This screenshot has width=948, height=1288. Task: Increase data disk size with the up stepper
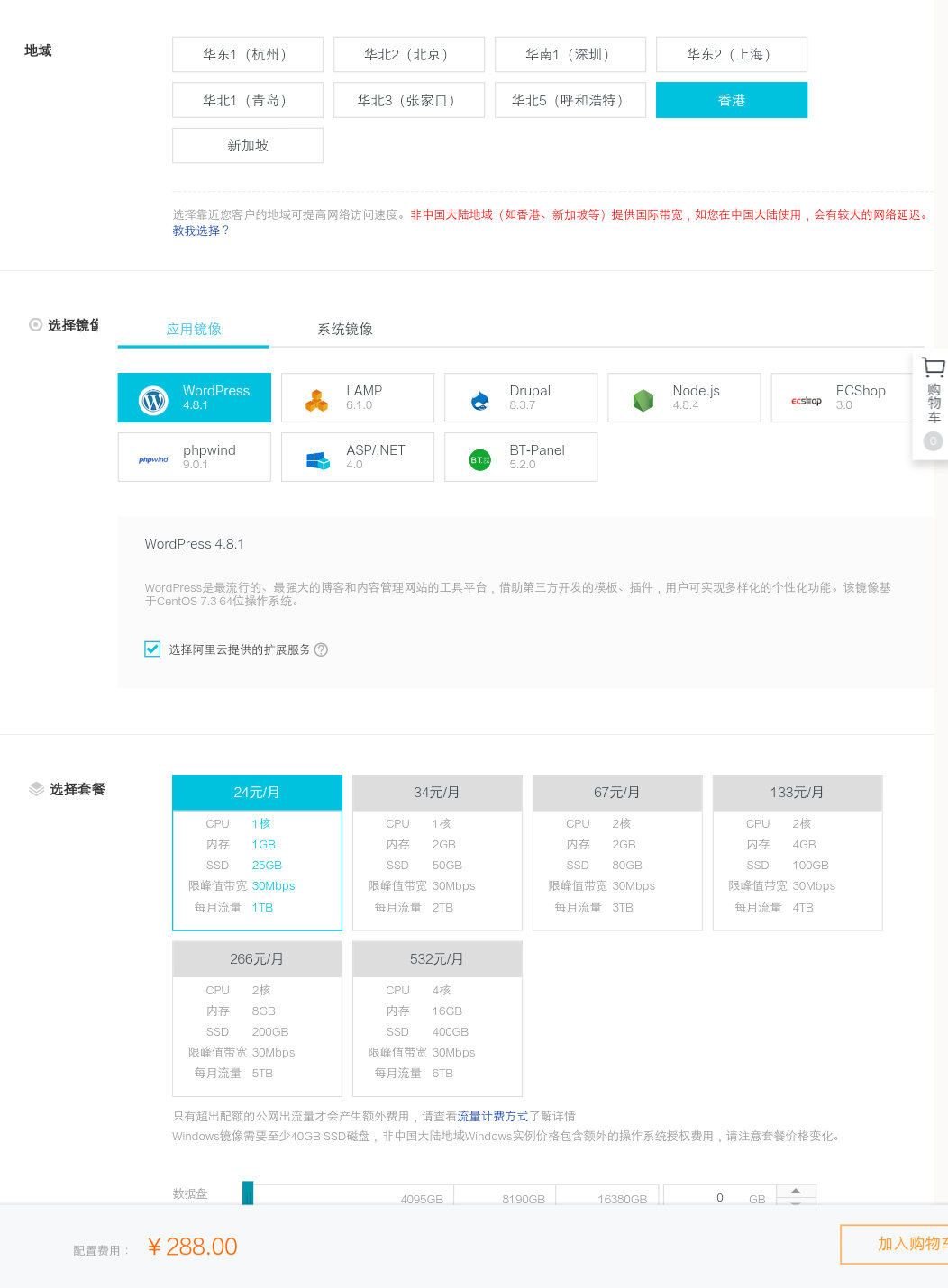(x=796, y=1189)
